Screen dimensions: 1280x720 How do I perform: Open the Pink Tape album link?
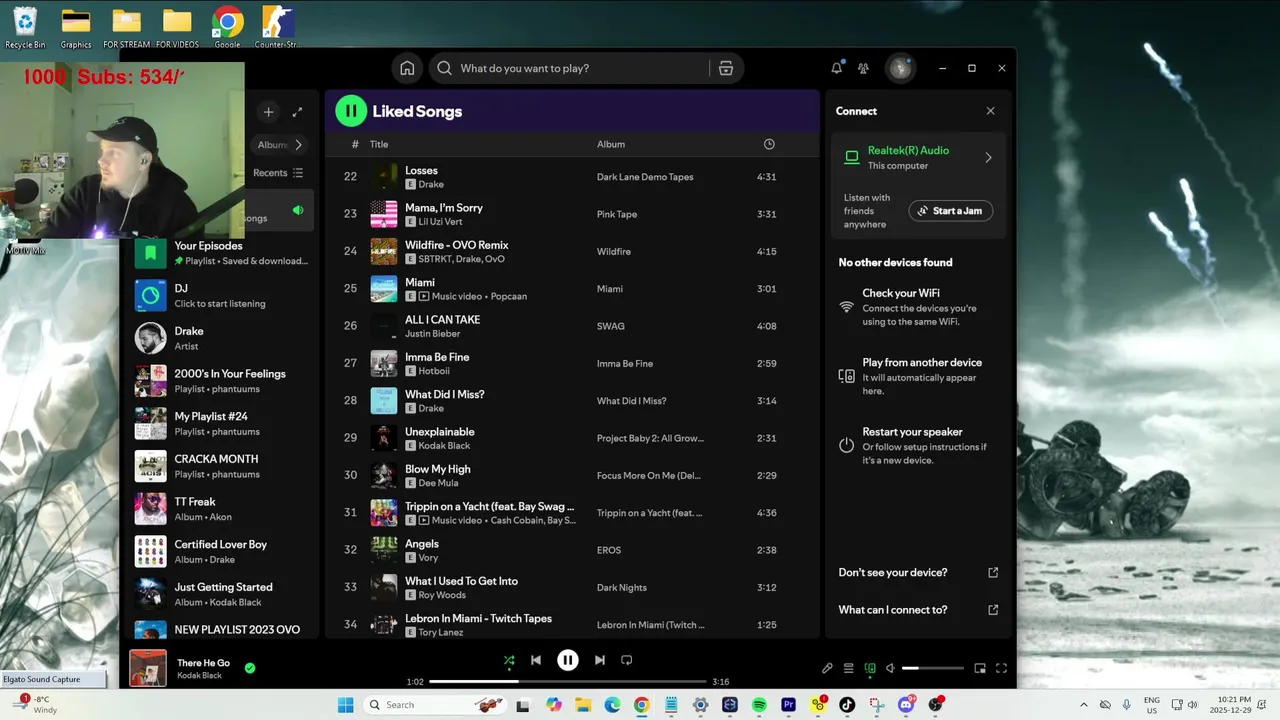pos(617,214)
